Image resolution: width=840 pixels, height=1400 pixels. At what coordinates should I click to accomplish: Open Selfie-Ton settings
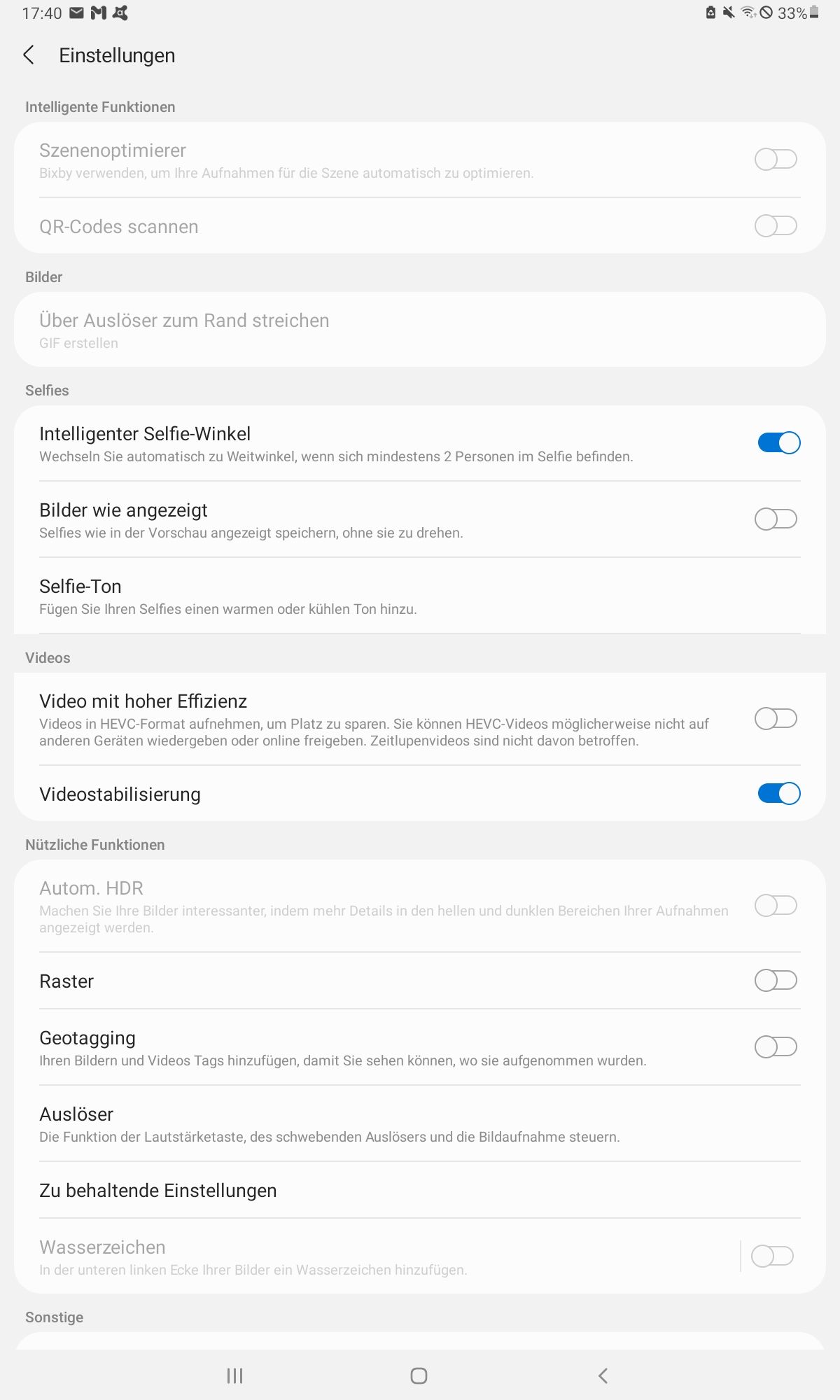[420, 596]
